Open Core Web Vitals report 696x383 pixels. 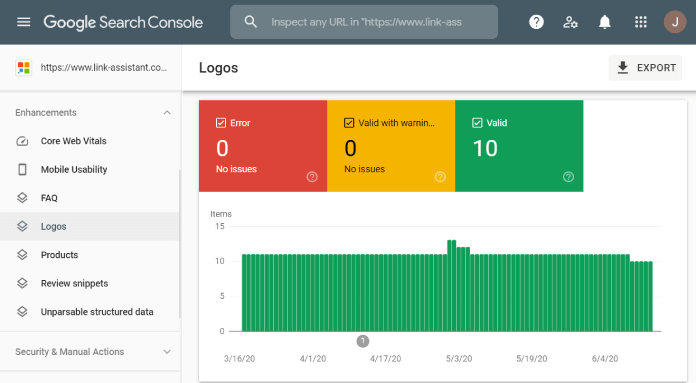pos(90,141)
